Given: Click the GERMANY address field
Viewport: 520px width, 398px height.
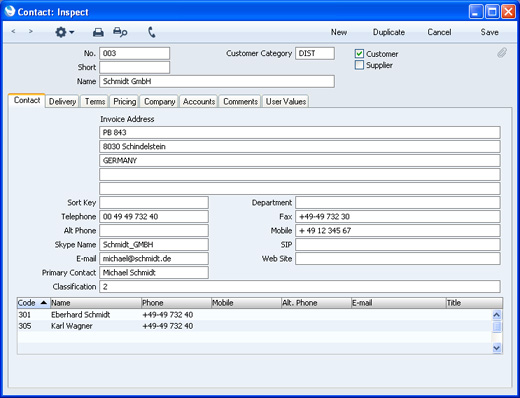Looking at the screenshot, I should 300,160.
